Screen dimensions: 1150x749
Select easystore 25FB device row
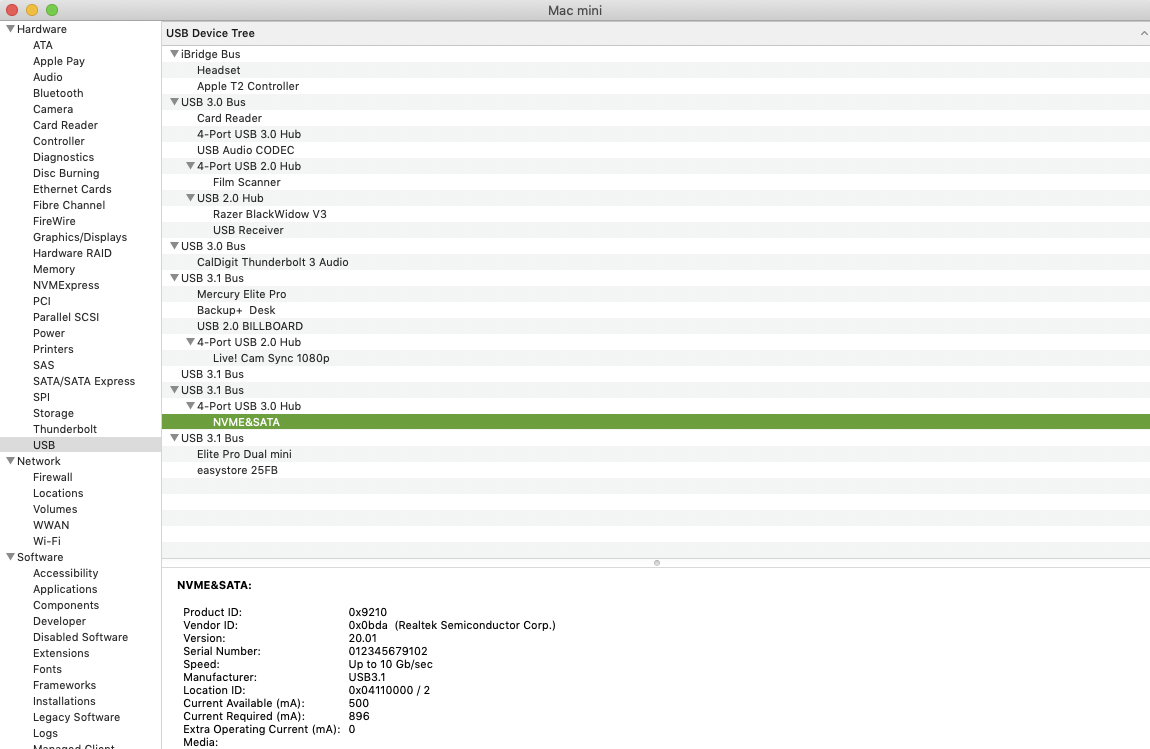(656, 470)
